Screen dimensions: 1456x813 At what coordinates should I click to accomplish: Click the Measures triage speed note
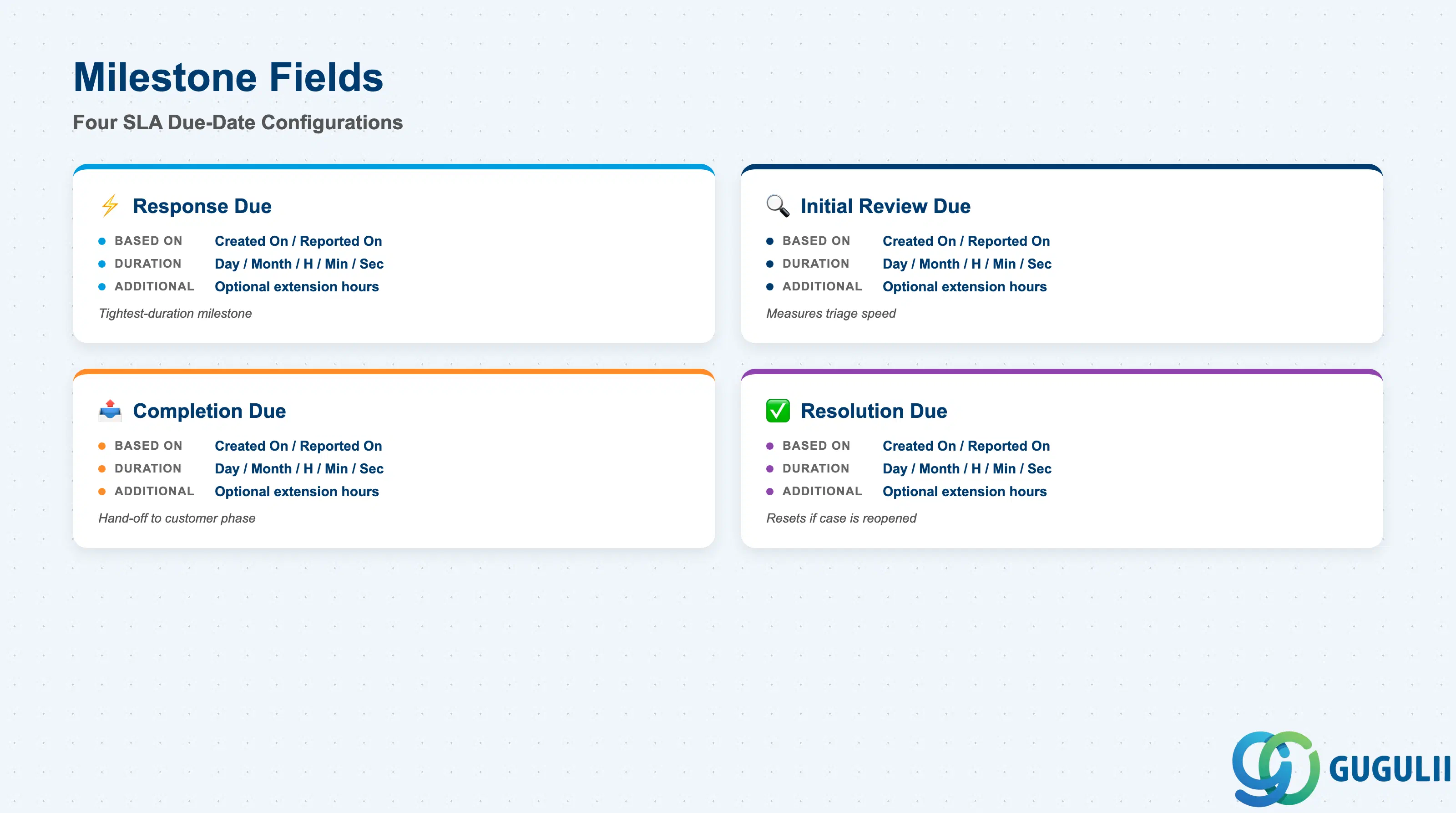point(831,313)
